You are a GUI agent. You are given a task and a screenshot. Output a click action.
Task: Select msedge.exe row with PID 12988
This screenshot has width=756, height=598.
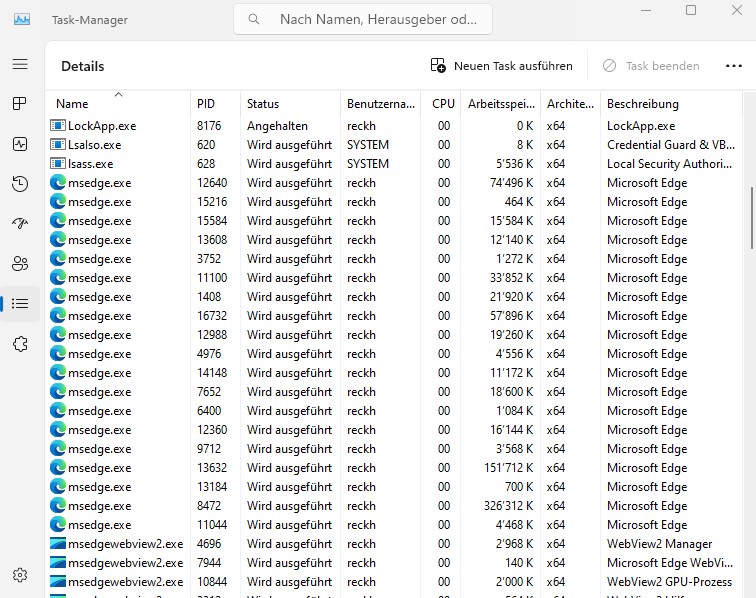(394, 335)
